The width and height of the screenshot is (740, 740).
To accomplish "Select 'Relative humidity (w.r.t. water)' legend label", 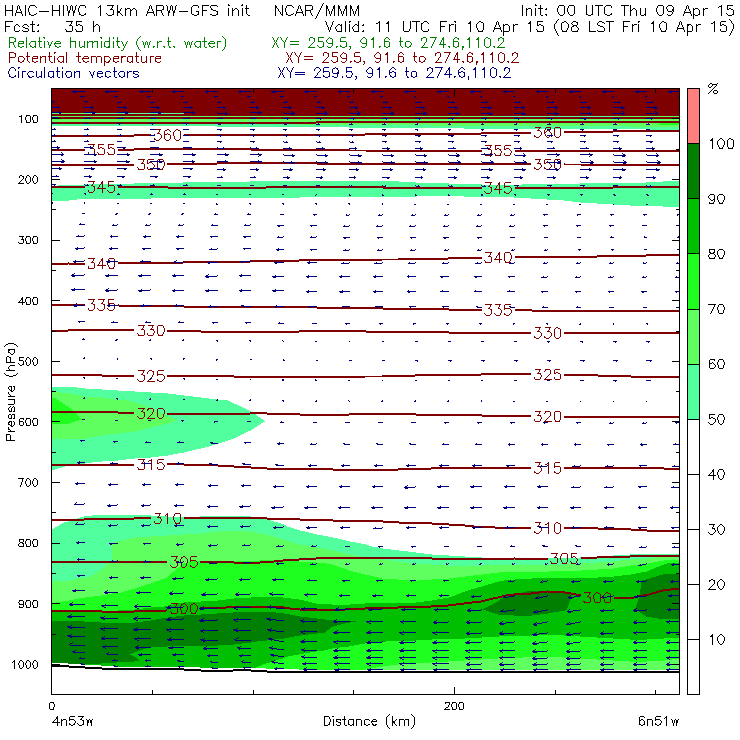I will 118,43.
